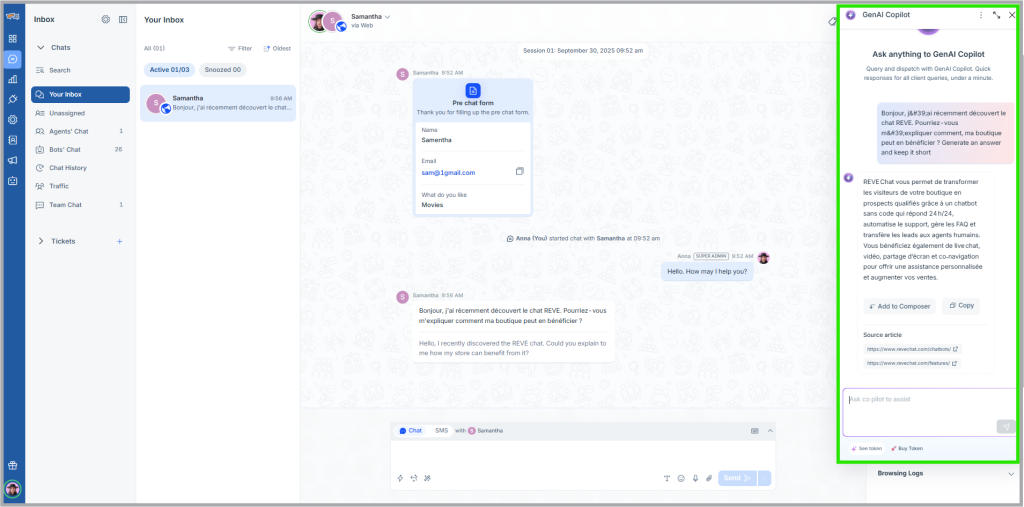Screen dimensions: 1024x507
Task: Open reports bar chart icon in sidebar
Action: (13, 79)
